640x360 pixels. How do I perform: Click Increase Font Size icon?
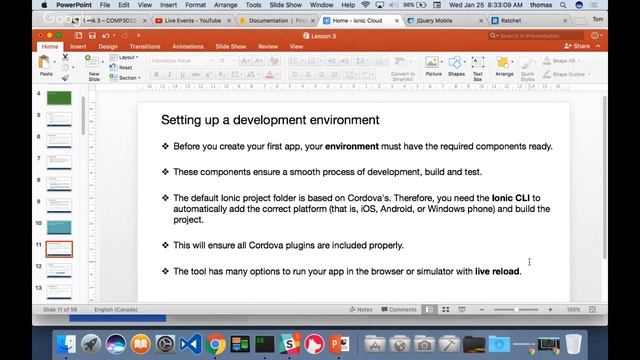(x=245, y=61)
